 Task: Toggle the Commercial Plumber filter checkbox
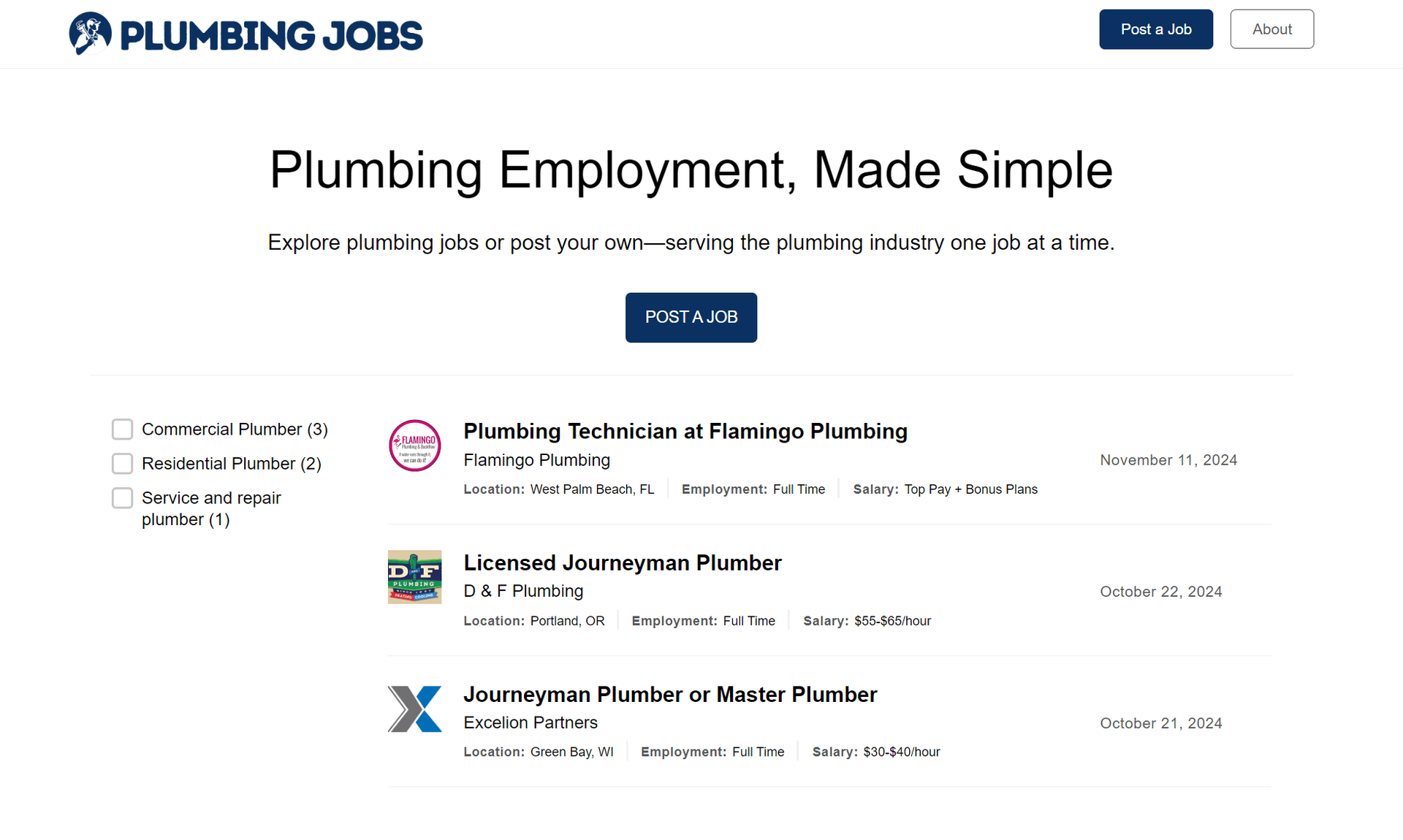click(122, 429)
